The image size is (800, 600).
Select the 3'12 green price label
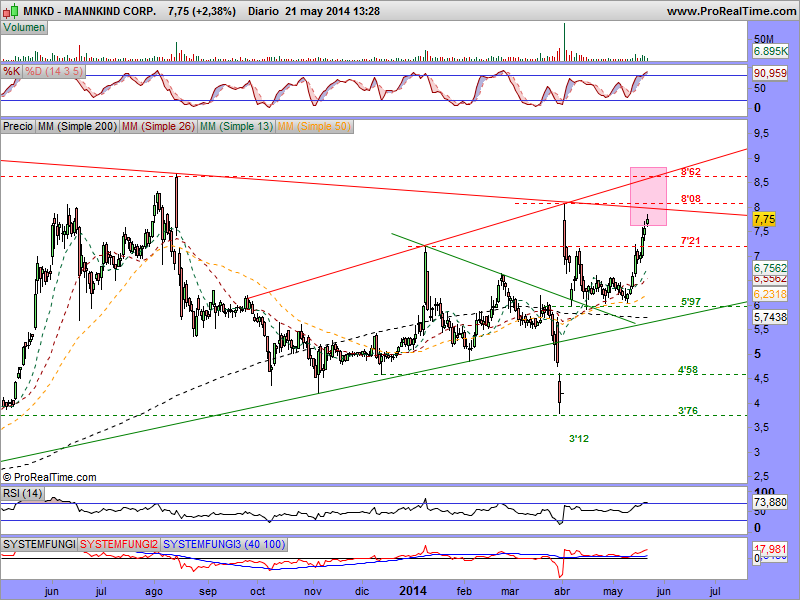pyautogui.click(x=579, y=438)
